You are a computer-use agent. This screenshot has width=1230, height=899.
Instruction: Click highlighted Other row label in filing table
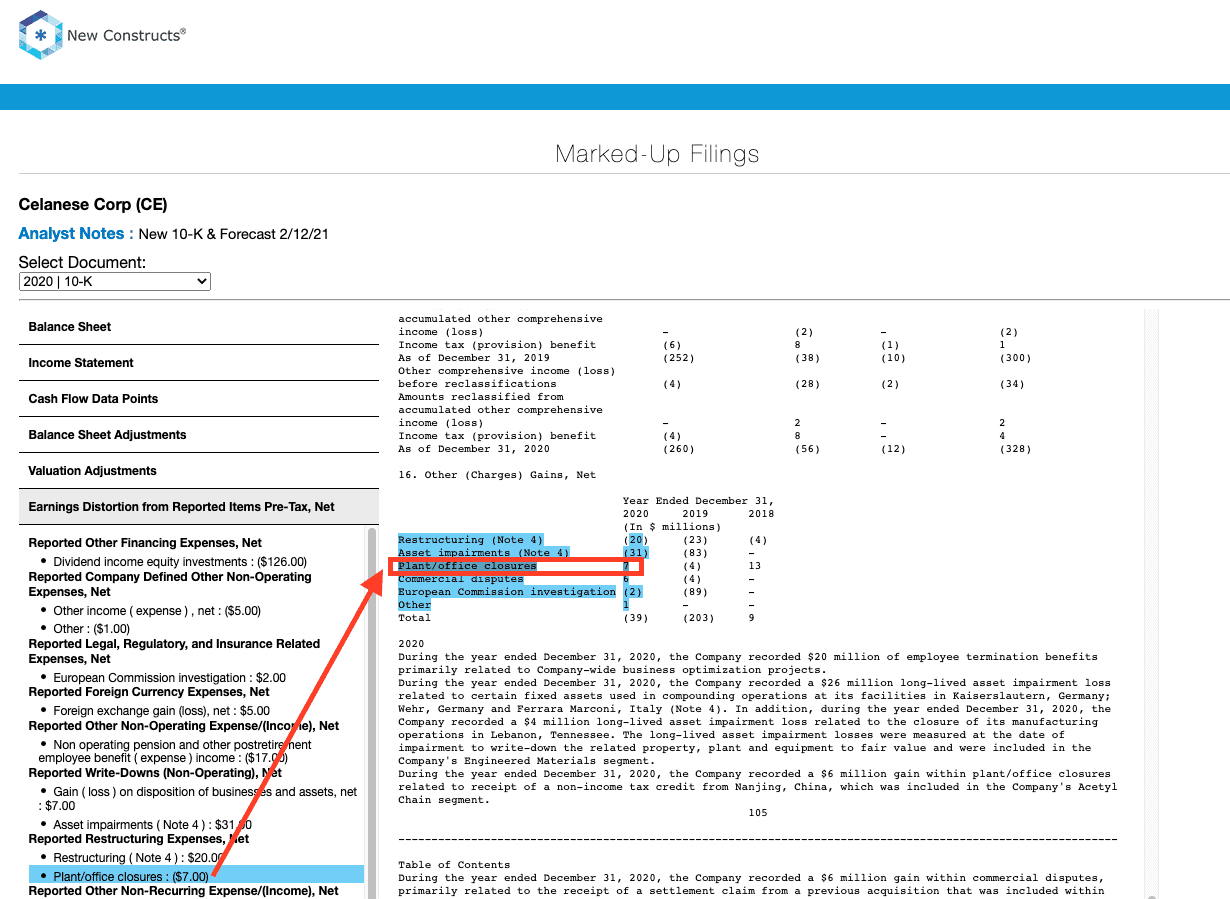coord(415,605)
